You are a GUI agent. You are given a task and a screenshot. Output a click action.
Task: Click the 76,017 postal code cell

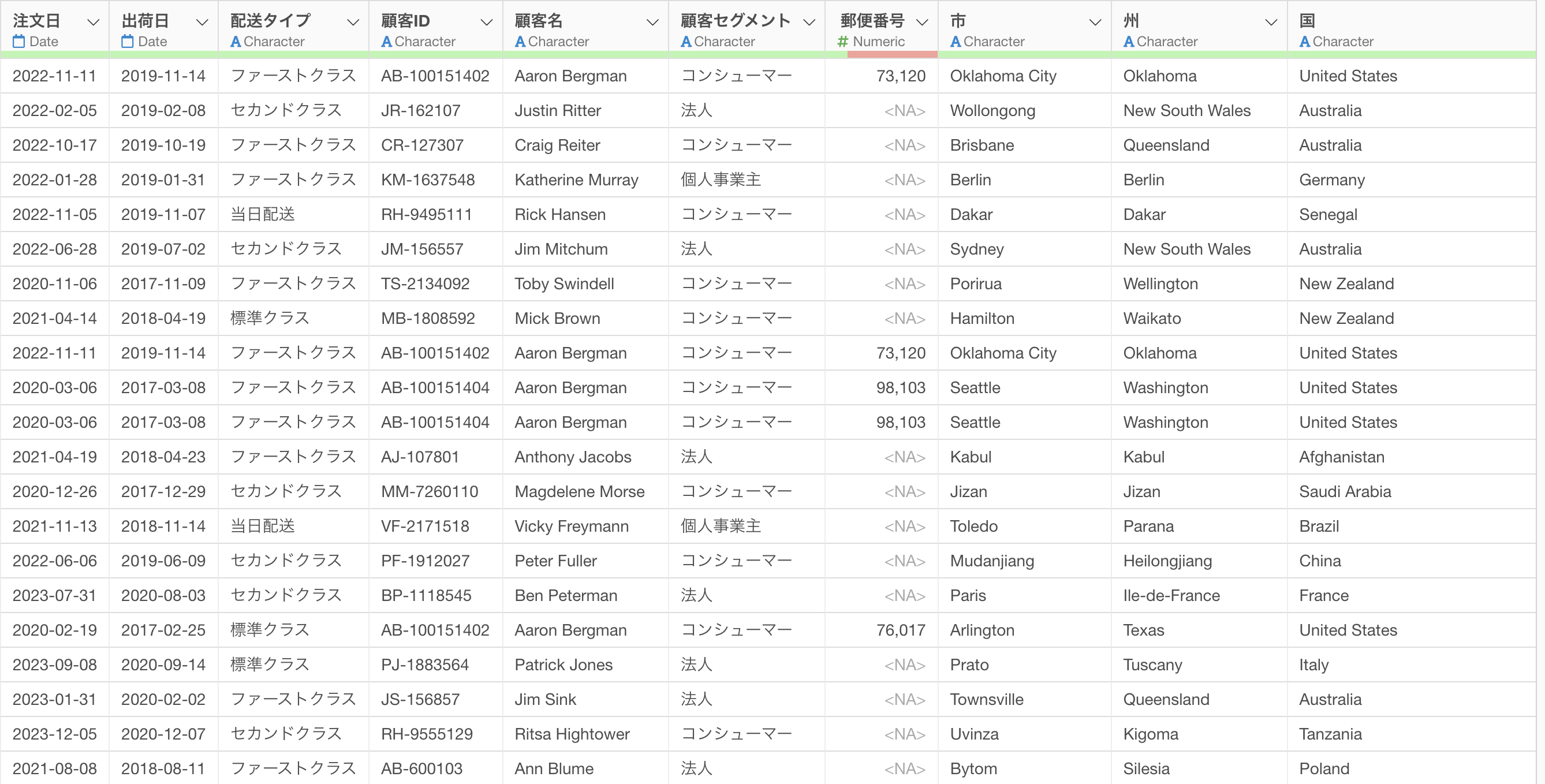point(900,630)
